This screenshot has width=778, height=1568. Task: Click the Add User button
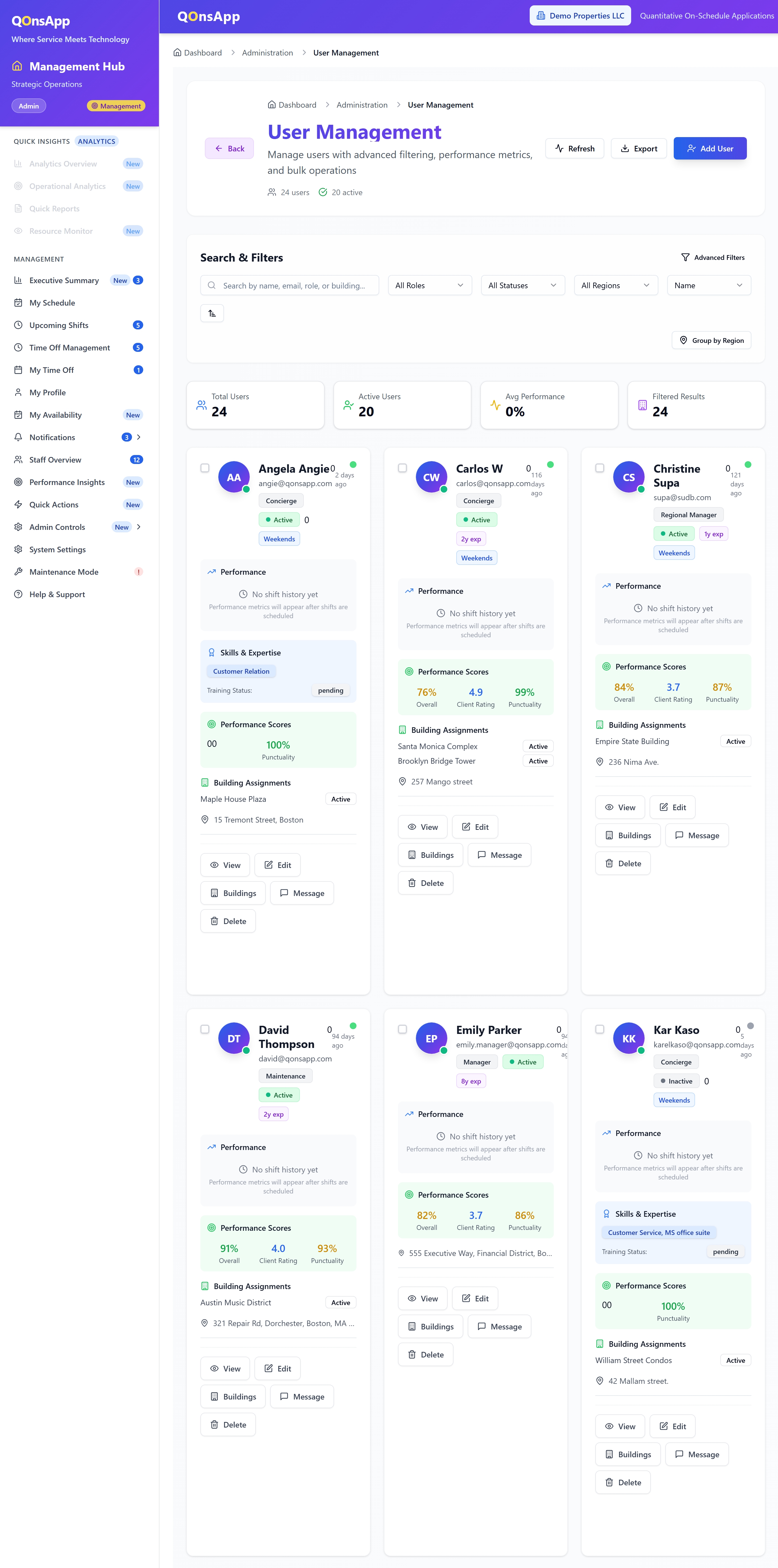point(709,149)
